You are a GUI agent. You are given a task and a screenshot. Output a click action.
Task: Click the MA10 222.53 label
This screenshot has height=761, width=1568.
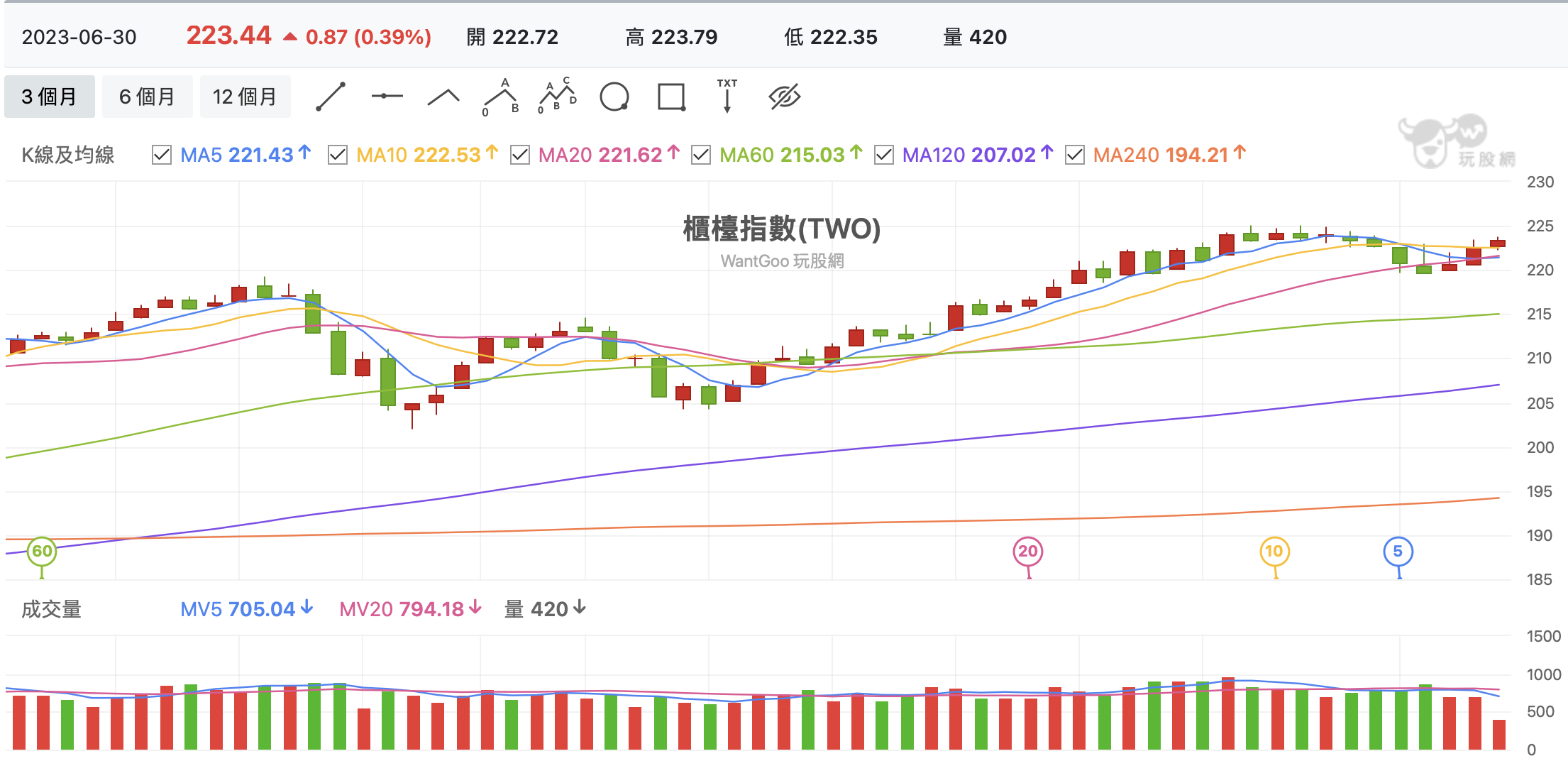pos(427,155)
